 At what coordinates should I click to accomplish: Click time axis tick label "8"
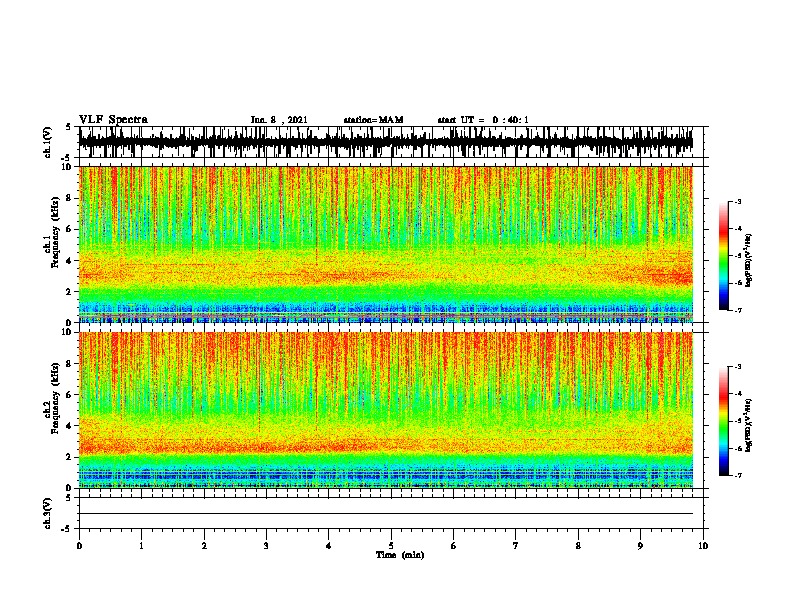[578, 546]
